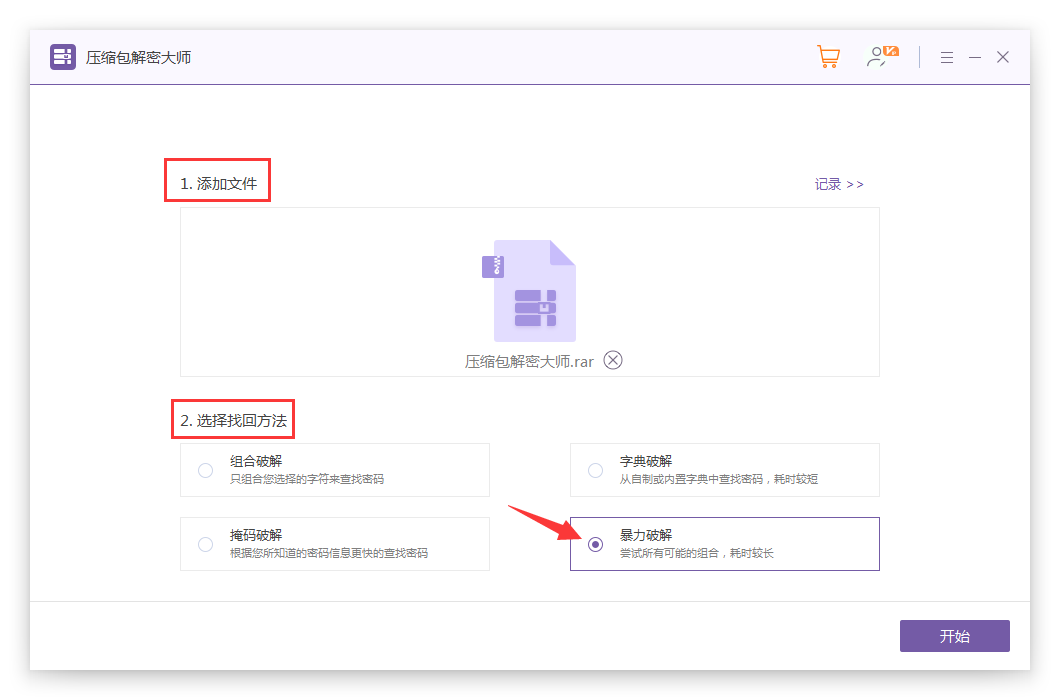This screenshot has width=1060, height=700.
Task: Open the hamburger menu in title bar
Action: (x=946, y=57)
